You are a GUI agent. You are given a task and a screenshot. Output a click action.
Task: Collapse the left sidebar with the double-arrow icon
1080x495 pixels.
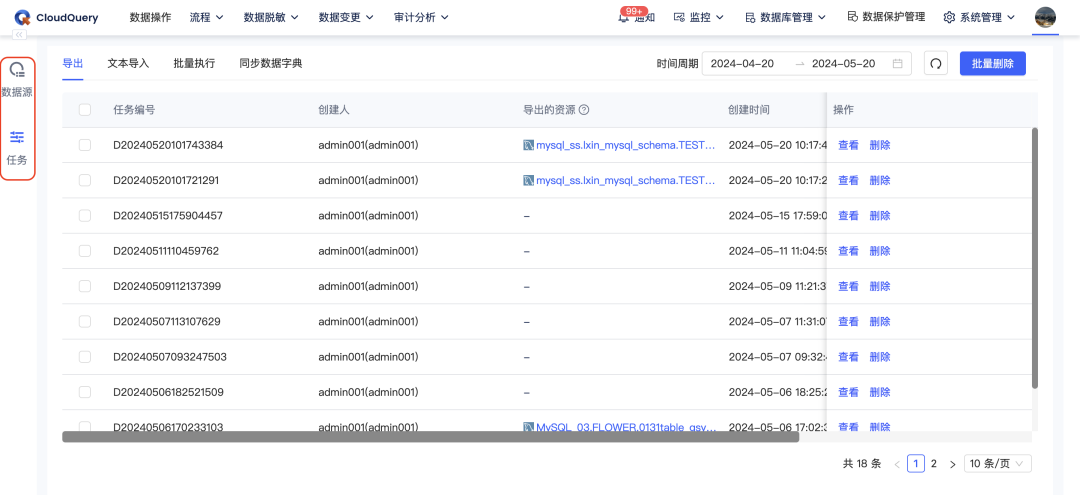pyautogui.click(x=19, y=35)
